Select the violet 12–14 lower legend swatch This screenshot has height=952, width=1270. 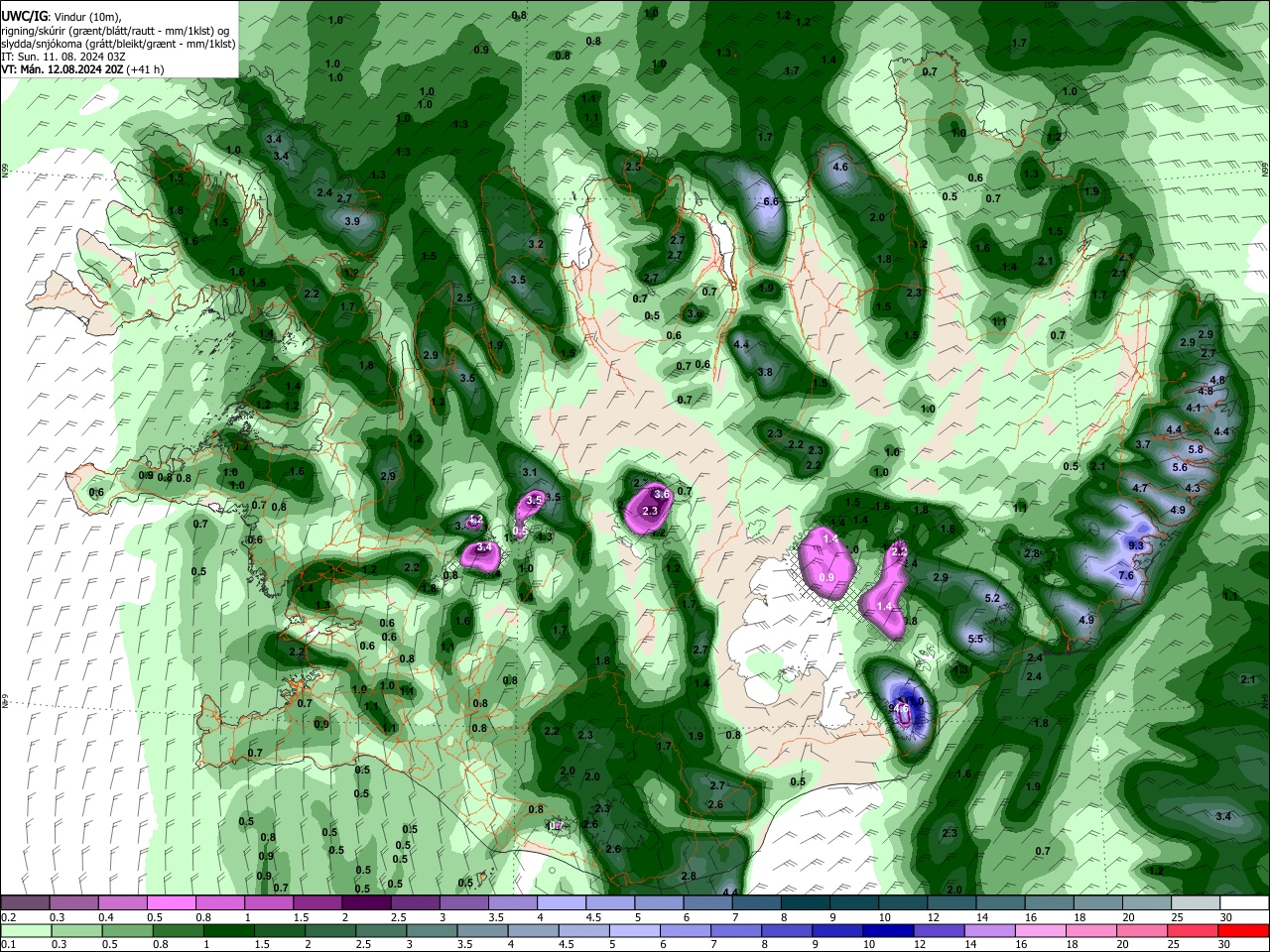pyautogui.click(x=938, y=931)
